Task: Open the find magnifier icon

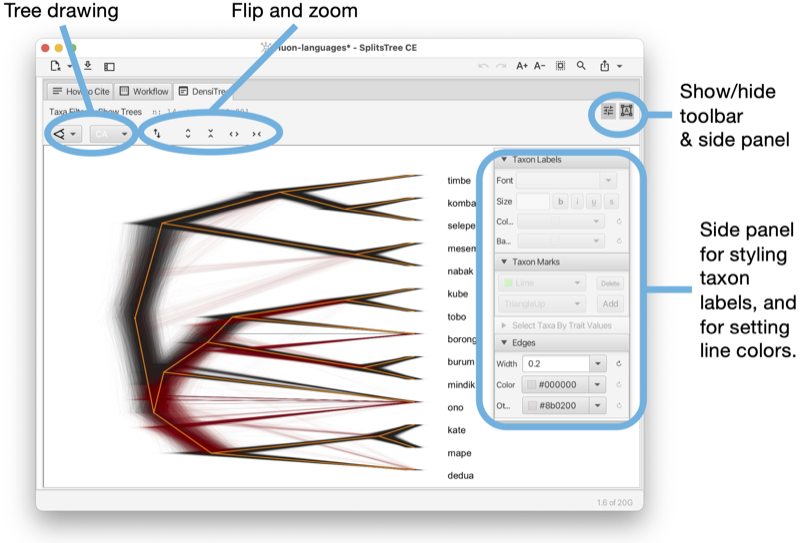Action: pyautogui.click(x=581, y=66)
